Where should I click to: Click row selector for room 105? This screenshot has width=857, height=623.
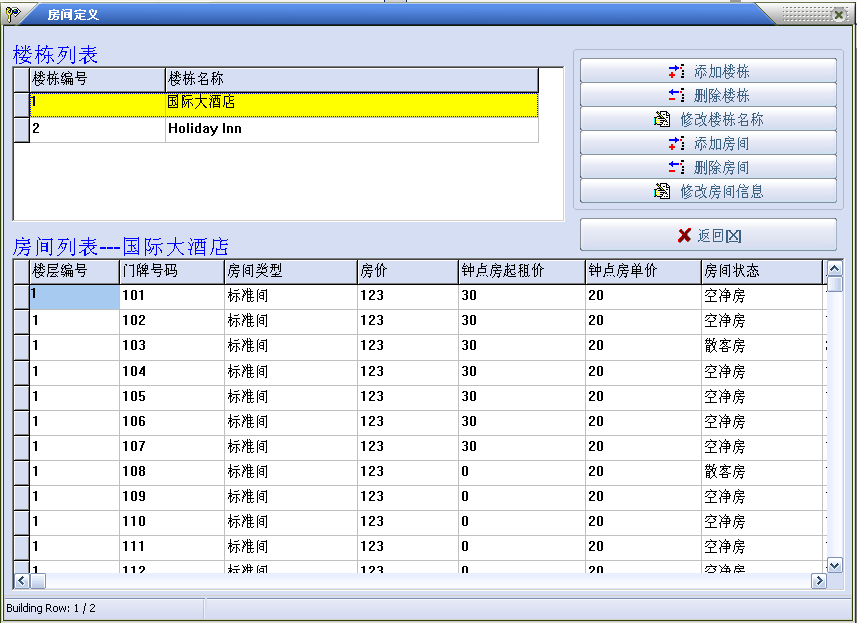click(x=21, y=397)
